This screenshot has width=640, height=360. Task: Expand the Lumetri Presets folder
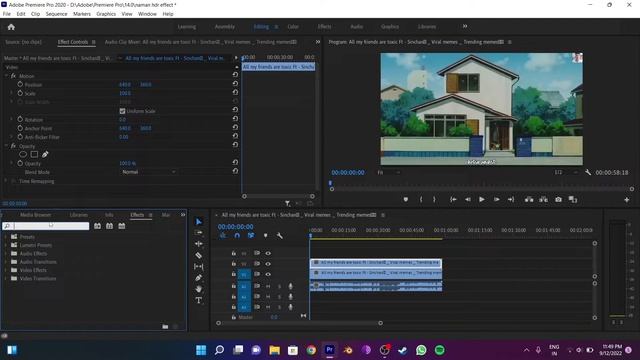pyautogui.click(x=5, y=245)
